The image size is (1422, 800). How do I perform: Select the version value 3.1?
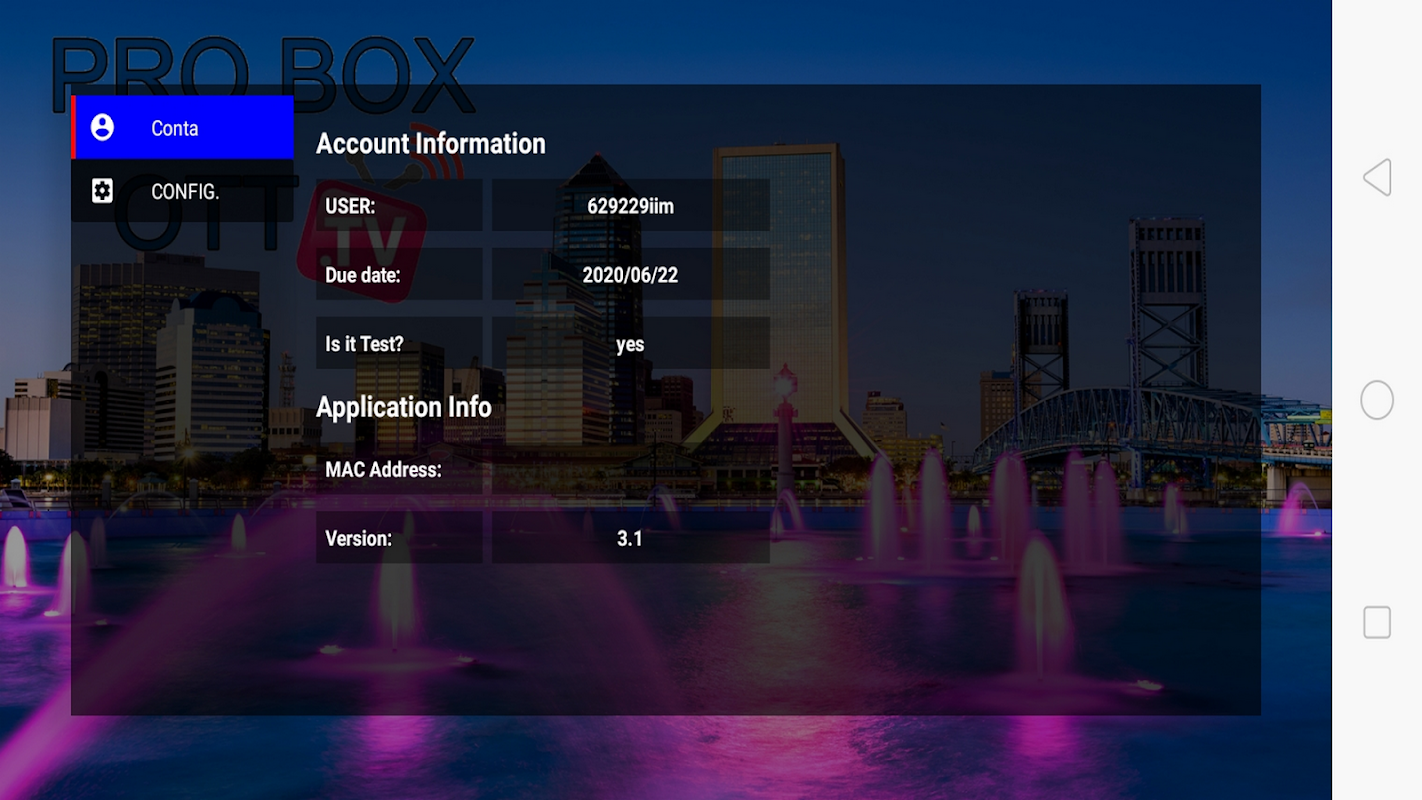click(x=630, y=538)
